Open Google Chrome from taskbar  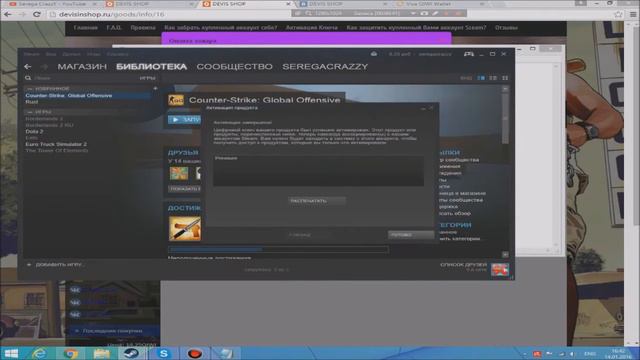pos(70,353)
